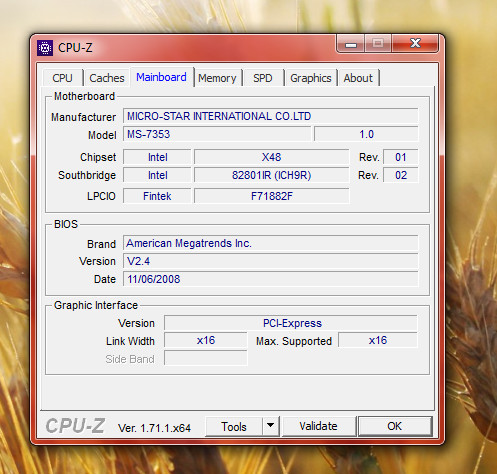Click the chipset vendor Intel field
This screenshot has width=497, height=474.
pos(157,157)
